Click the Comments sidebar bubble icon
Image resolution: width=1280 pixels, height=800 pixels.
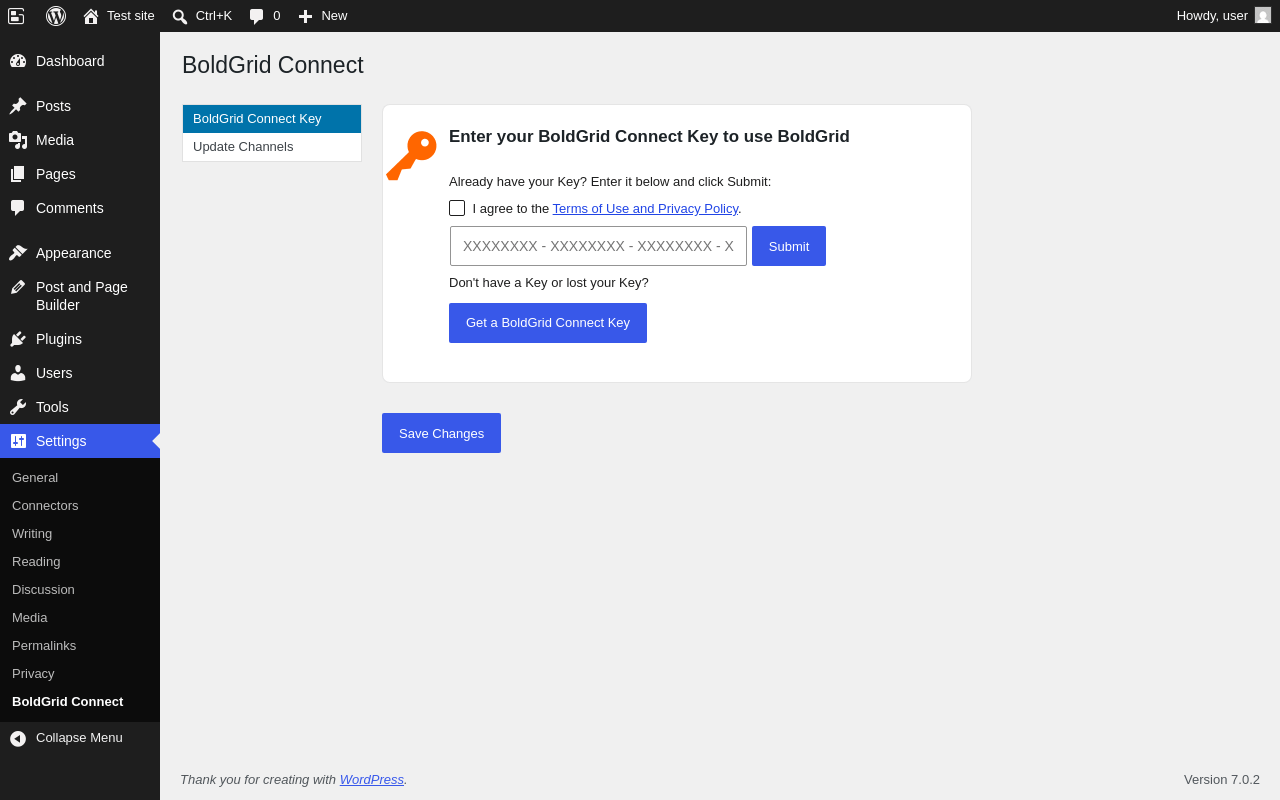point(18,208)
